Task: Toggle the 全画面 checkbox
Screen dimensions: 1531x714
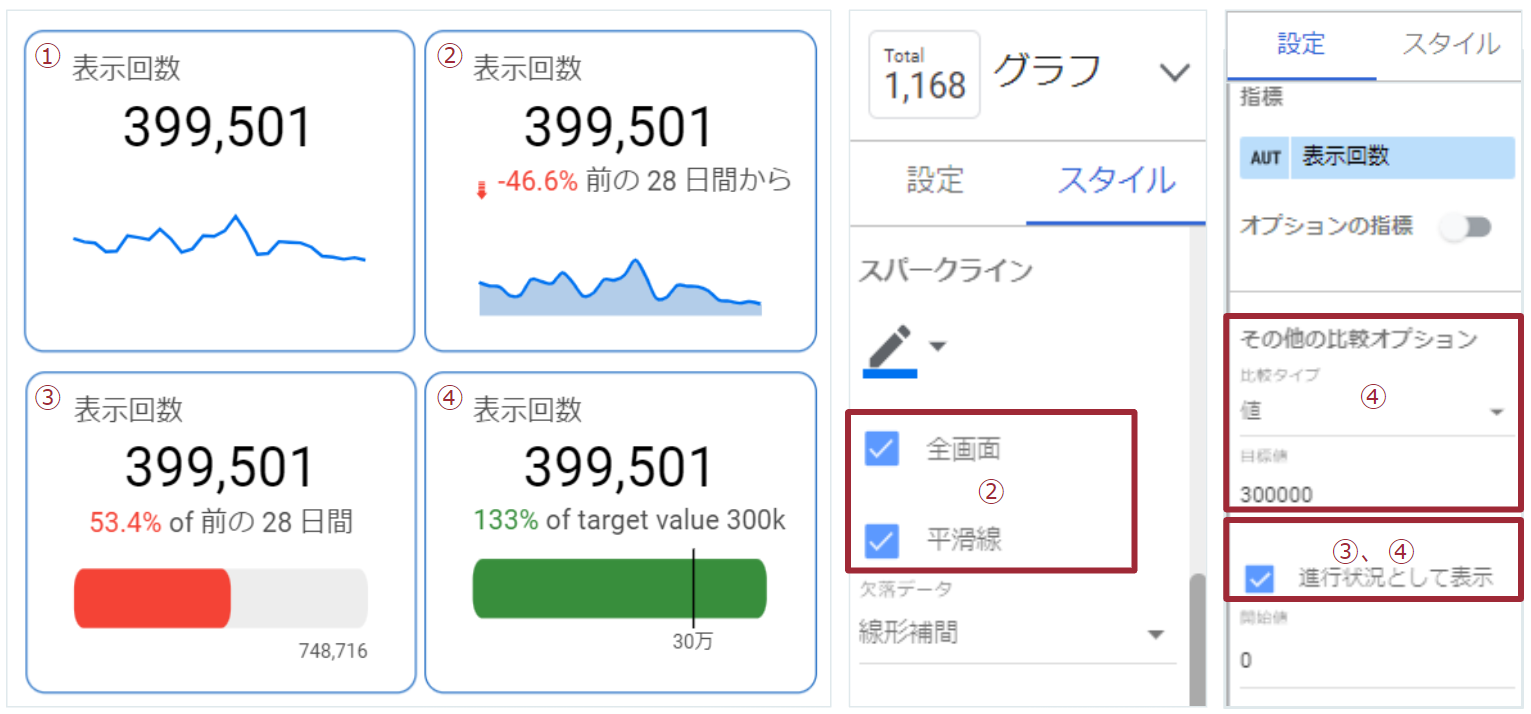Action: point(881,450)
